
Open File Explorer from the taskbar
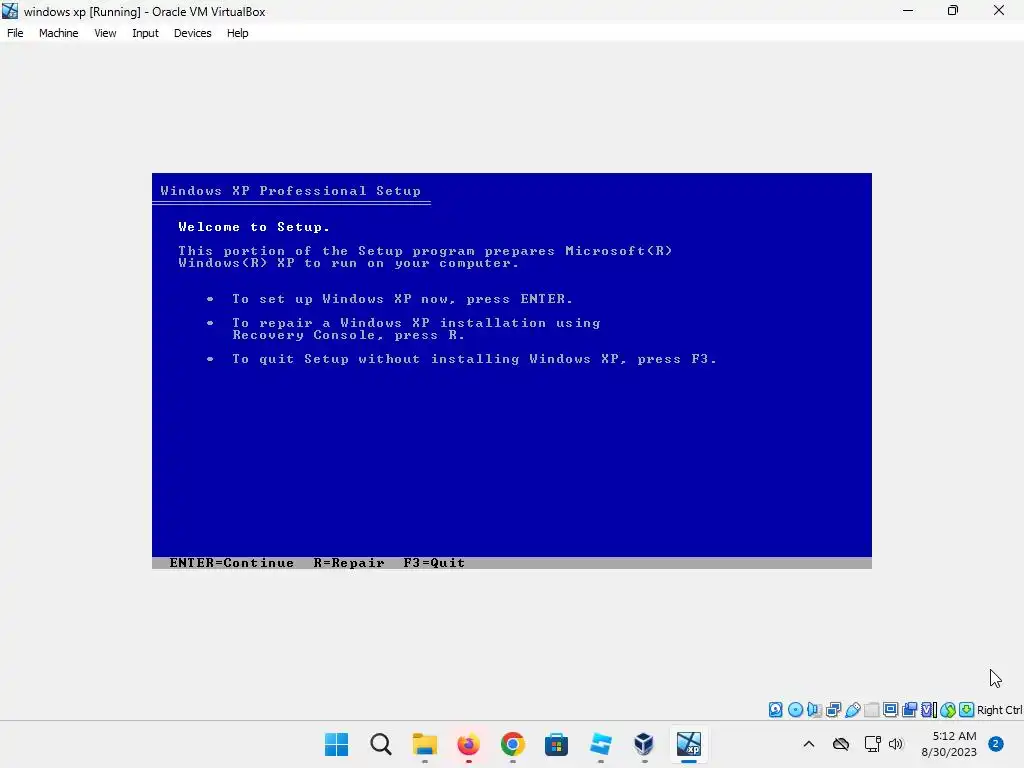coord(424,744)
